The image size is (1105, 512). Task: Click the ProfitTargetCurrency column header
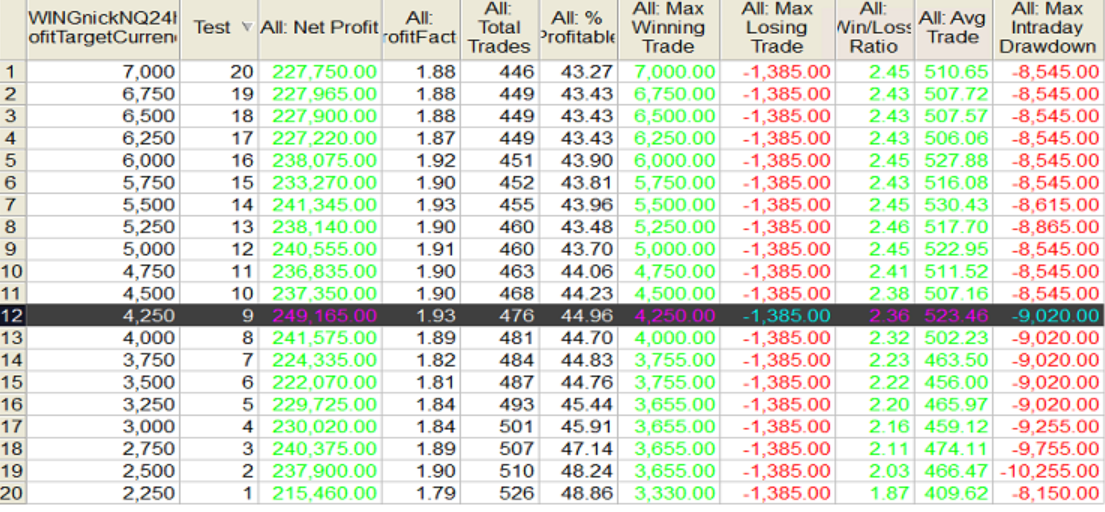[102, 29]
